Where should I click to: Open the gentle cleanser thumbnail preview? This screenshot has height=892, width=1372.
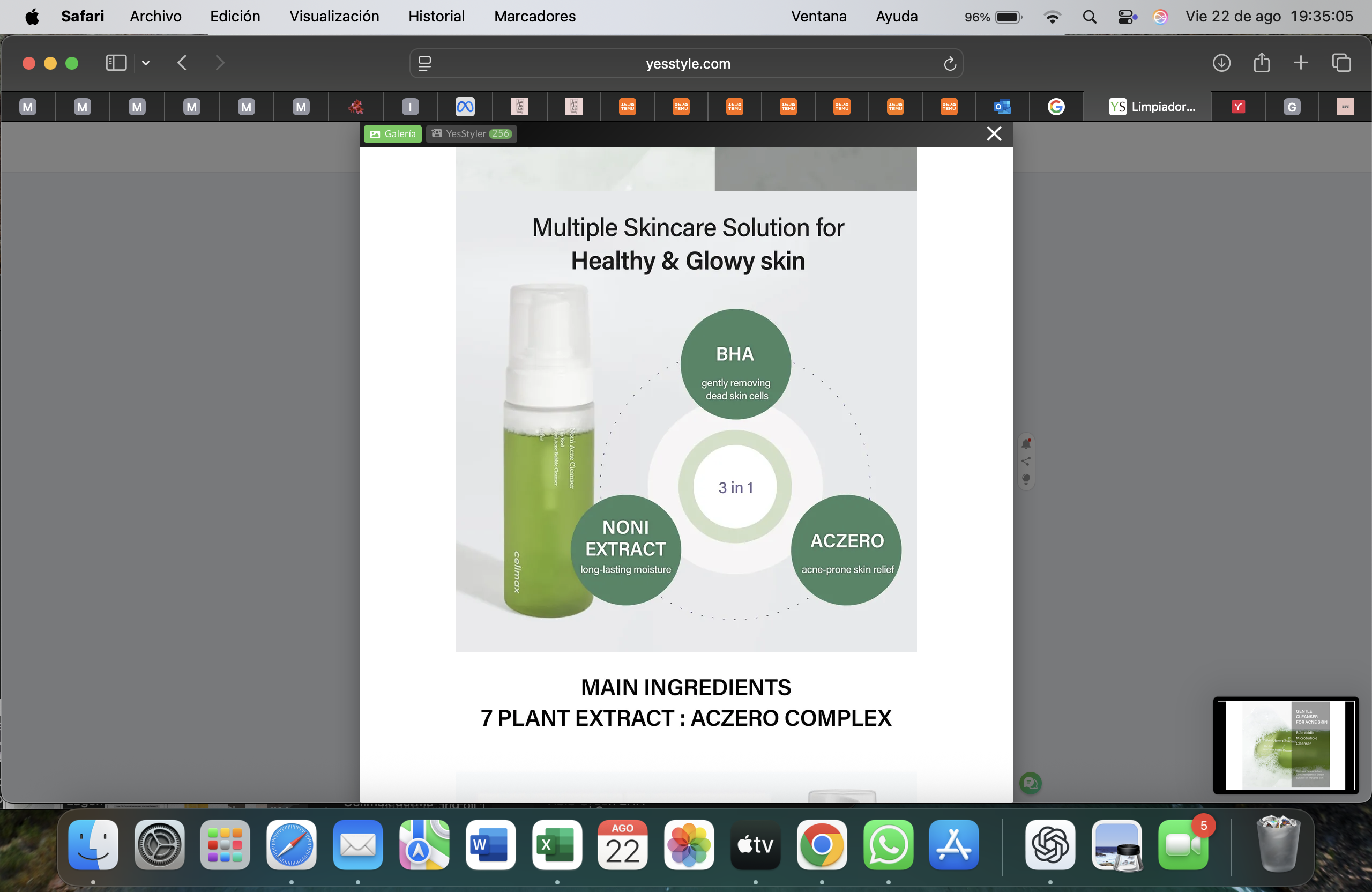tap(1286, 745)
